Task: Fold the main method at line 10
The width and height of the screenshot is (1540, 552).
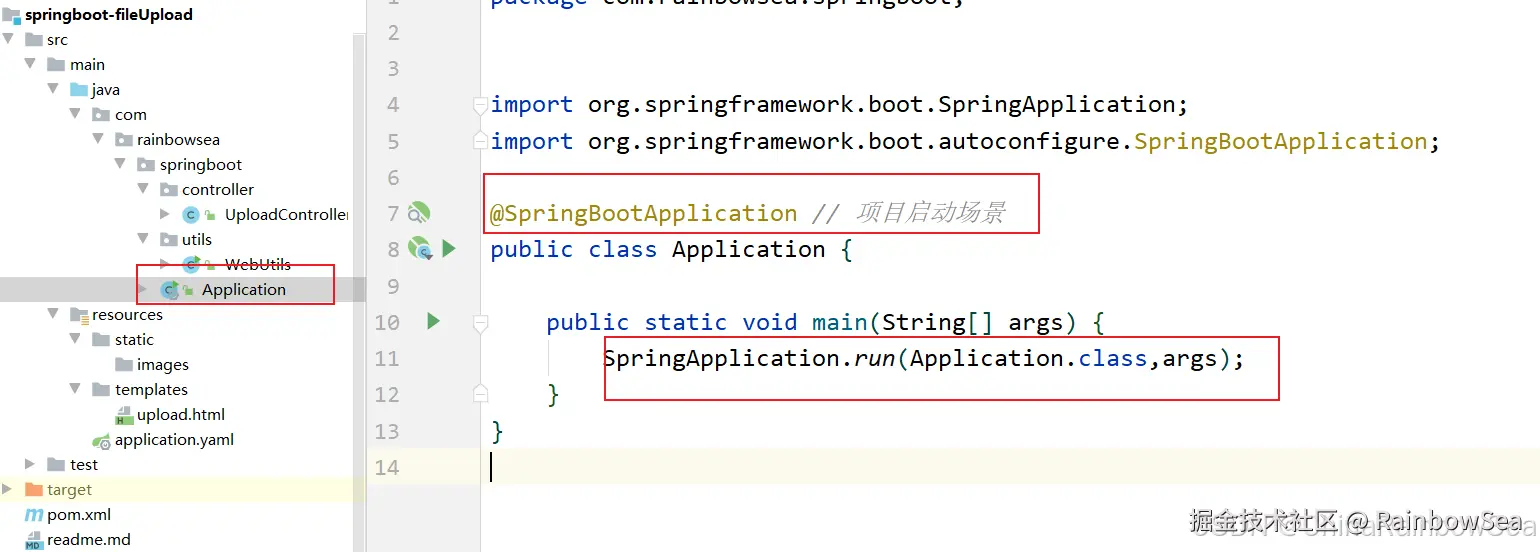Action: click(481, 322)
